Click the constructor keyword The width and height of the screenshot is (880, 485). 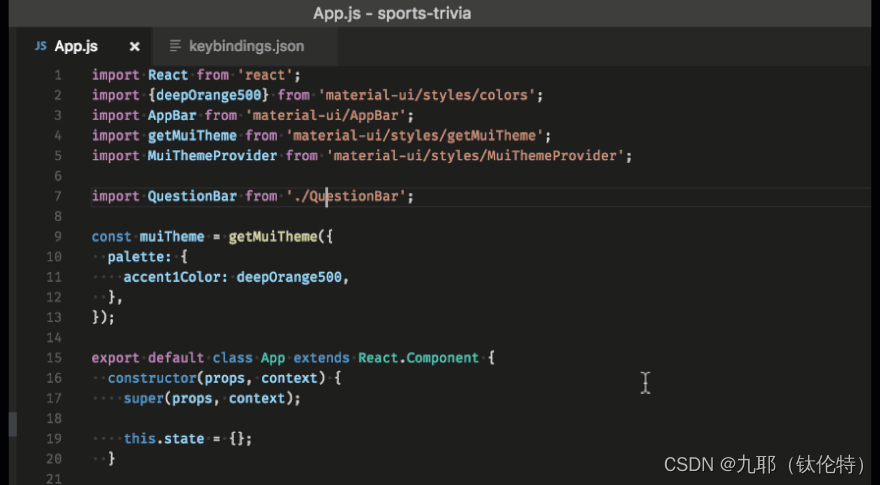click(152, 378)
